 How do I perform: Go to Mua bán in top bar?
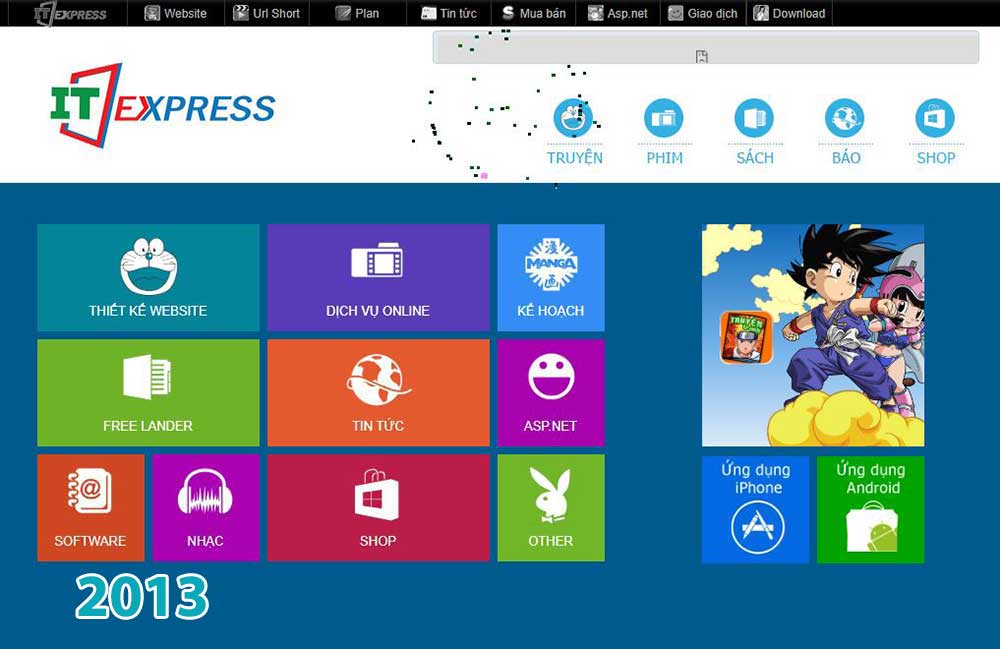coord(533,13)
